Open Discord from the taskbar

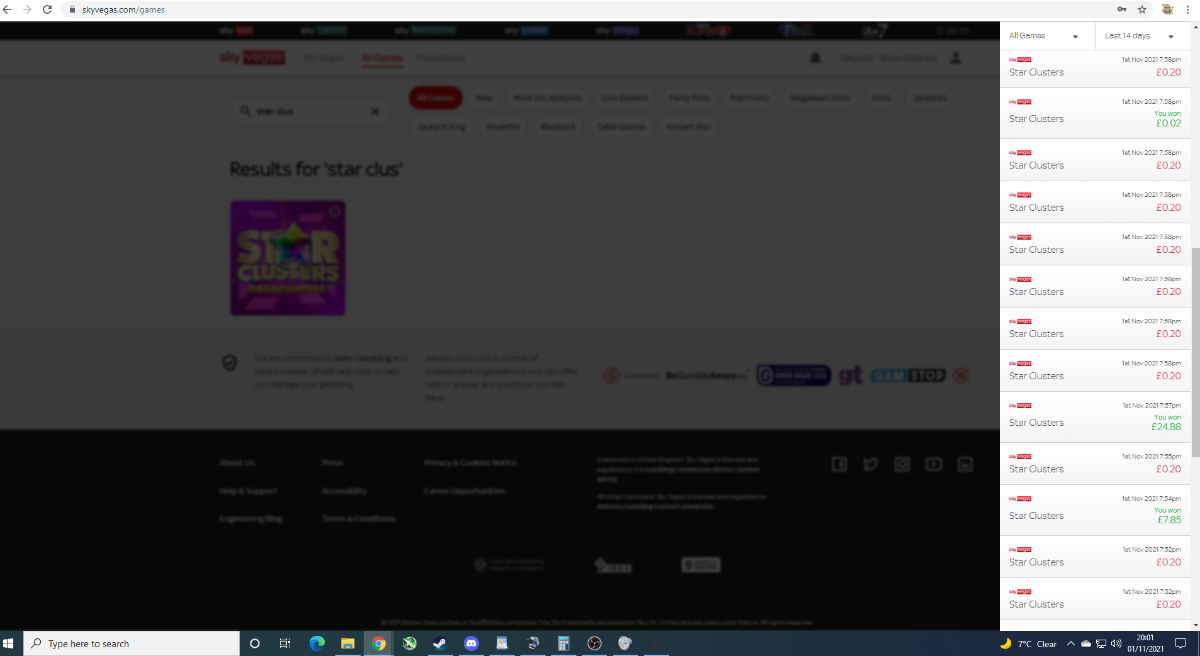click(x=471, y=643)
